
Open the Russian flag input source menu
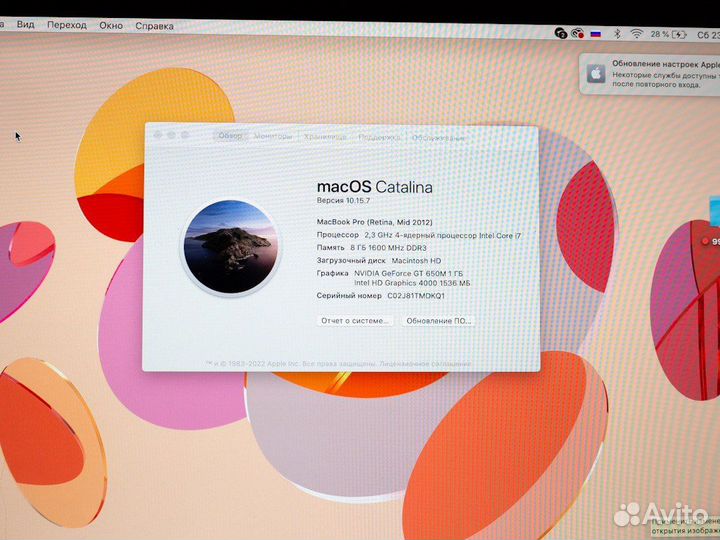(596, 34)
